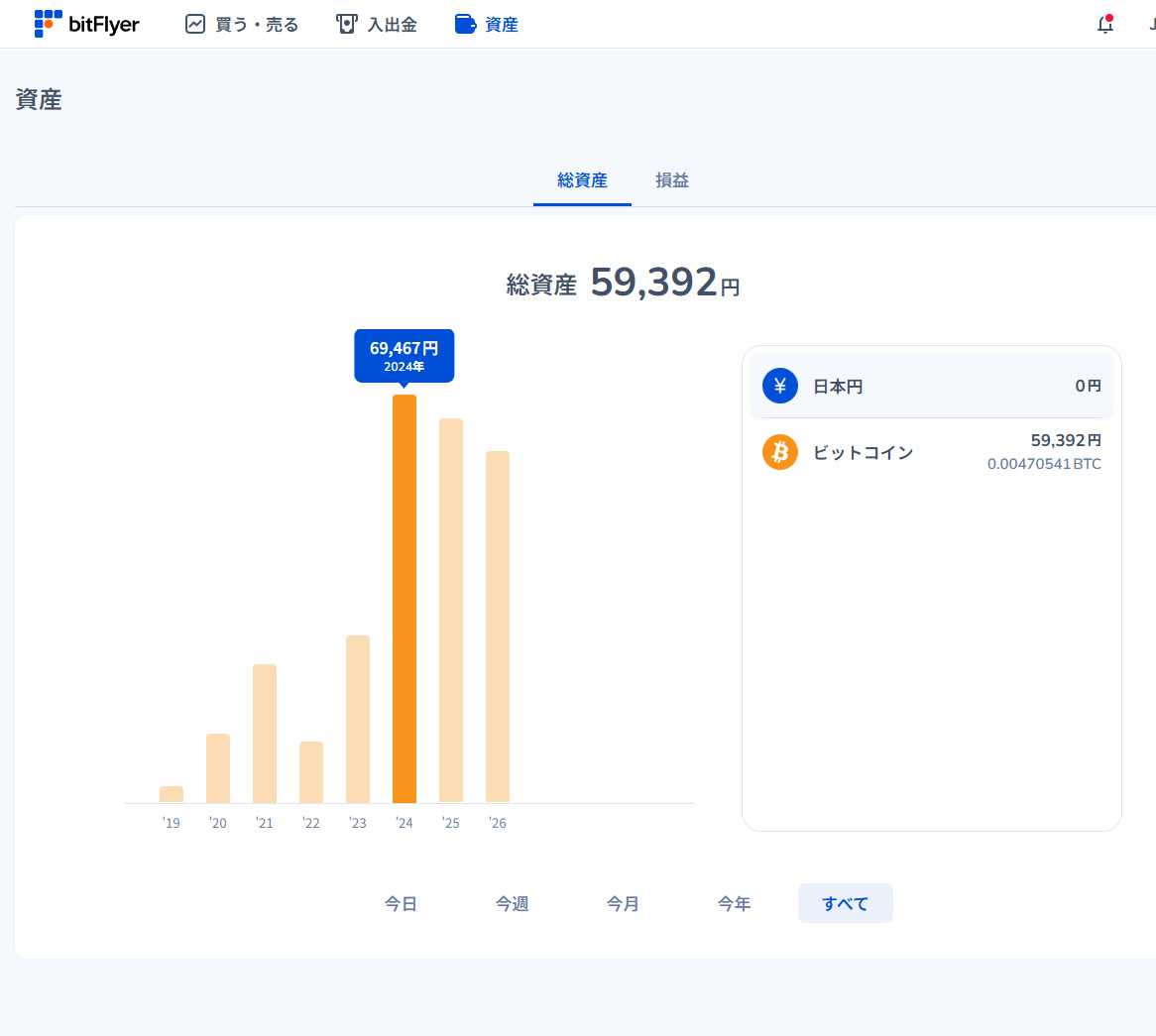Viewport: 1156px width, 1036px height.
Task: Select the すべて period
Action: [x=845, y=903]
